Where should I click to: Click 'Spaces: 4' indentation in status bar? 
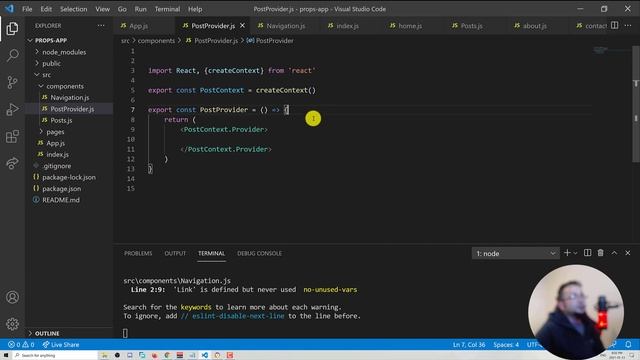pos(506,344)
